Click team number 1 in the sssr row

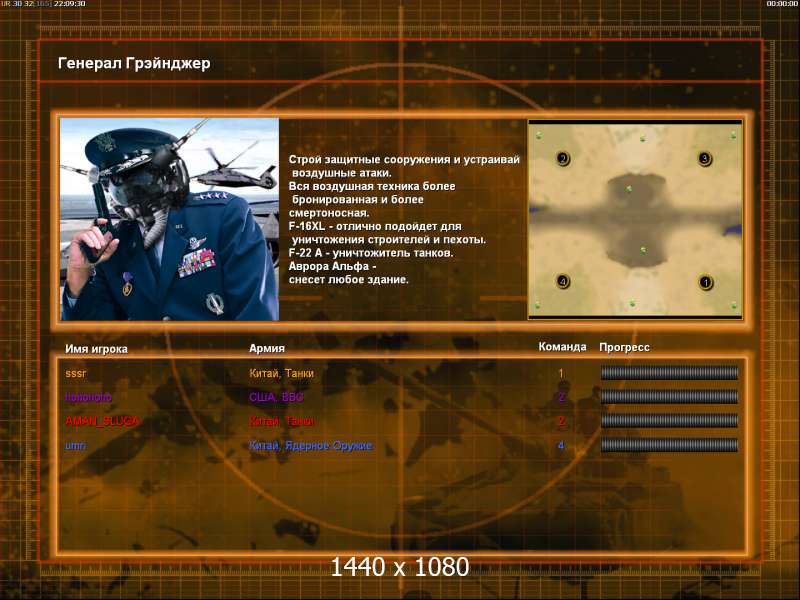click(561, 373)
